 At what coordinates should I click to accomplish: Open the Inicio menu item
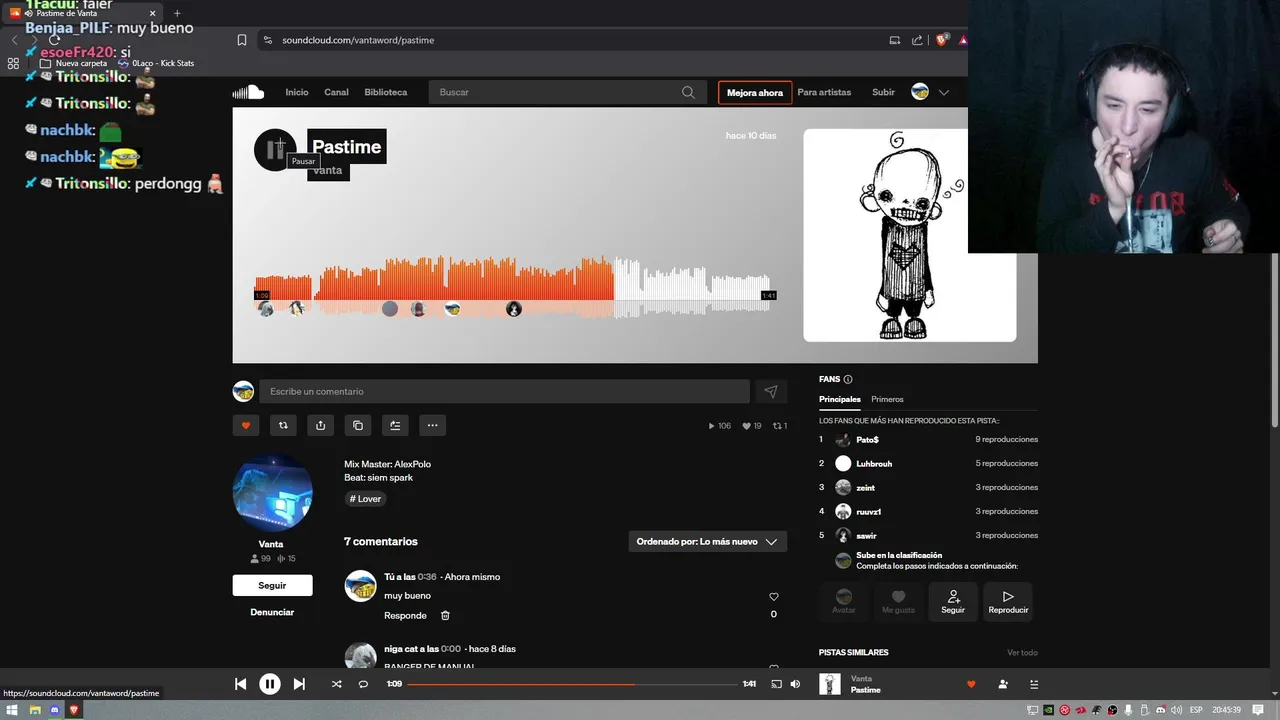click(x=297, y=92)
